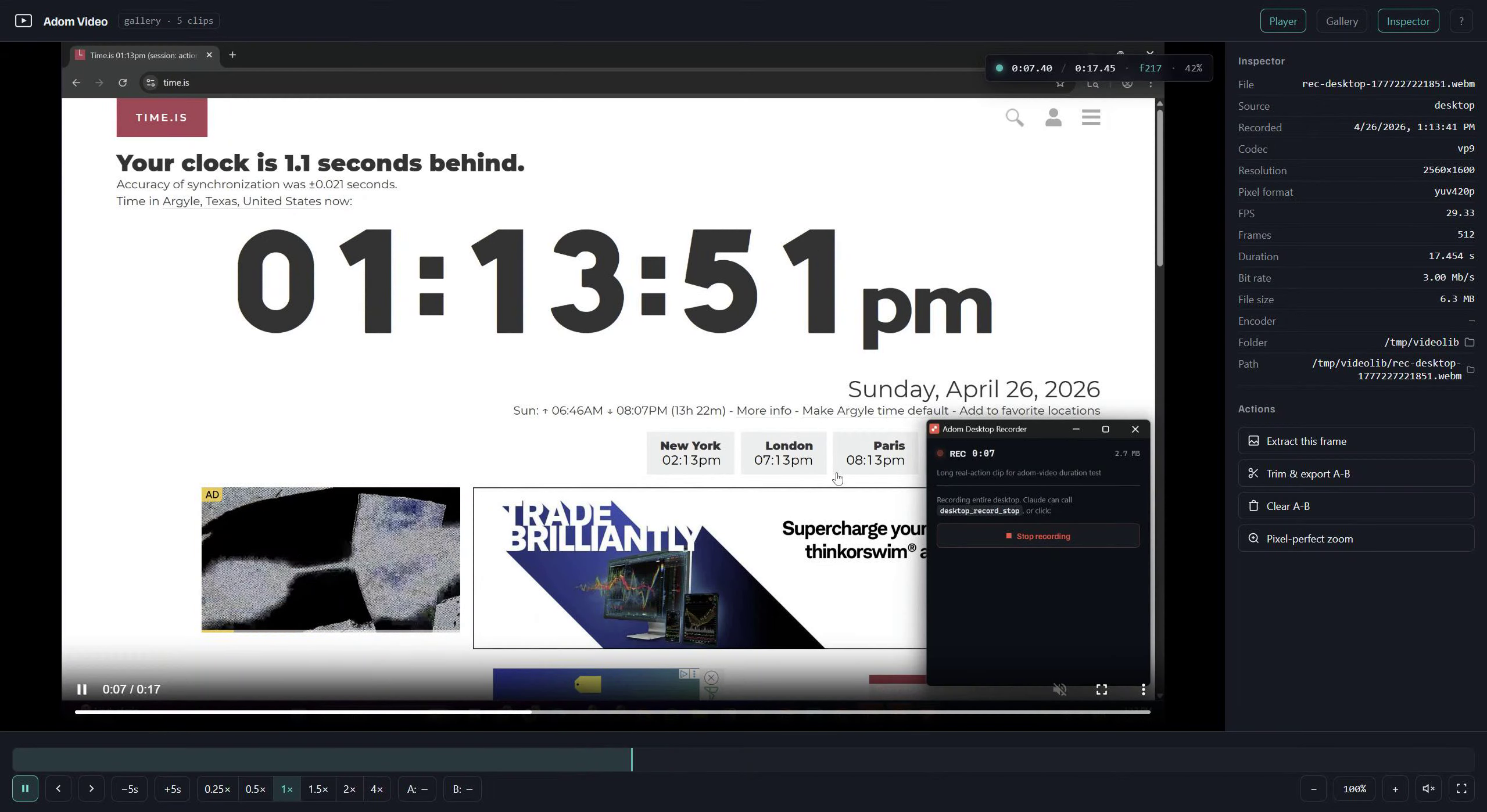The width and height of the screenshot is (1487, 812).
Task: Open the folder icon beside /tmp/videolib
Action: (1470, 343)
